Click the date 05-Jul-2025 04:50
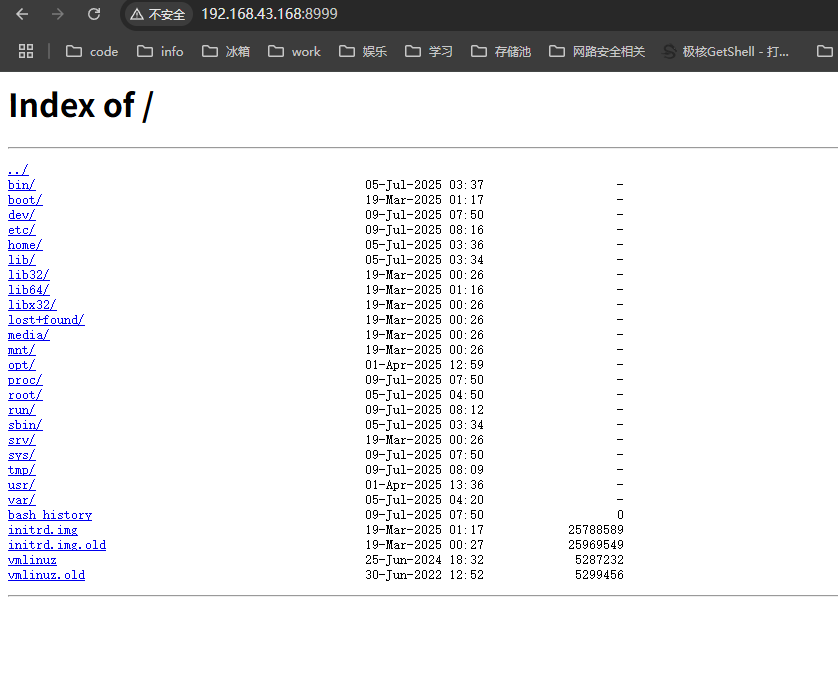Screen dimensions: 838x675 [x=424, y=395]
